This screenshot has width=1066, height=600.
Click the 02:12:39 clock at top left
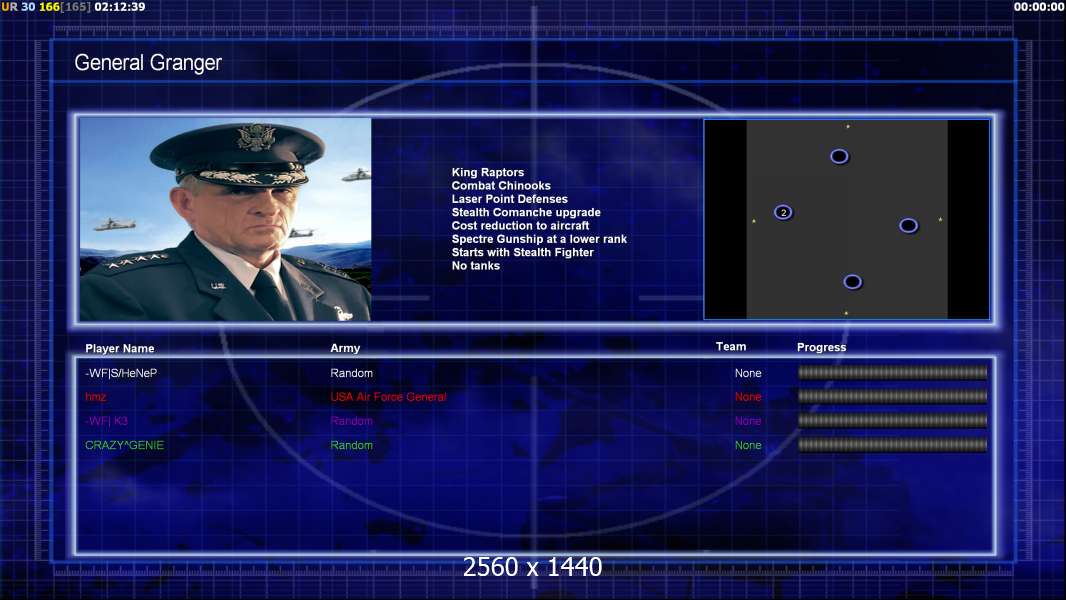point(120,7)
